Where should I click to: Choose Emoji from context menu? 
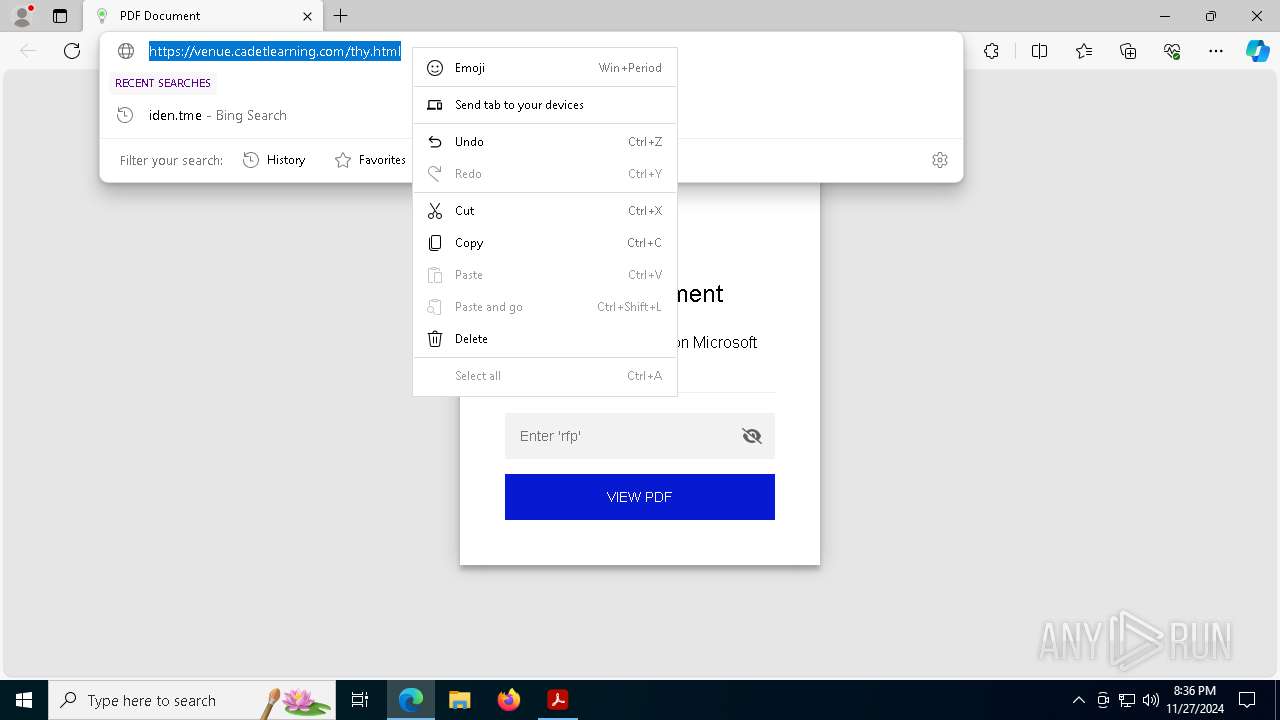tap(545, 68)
